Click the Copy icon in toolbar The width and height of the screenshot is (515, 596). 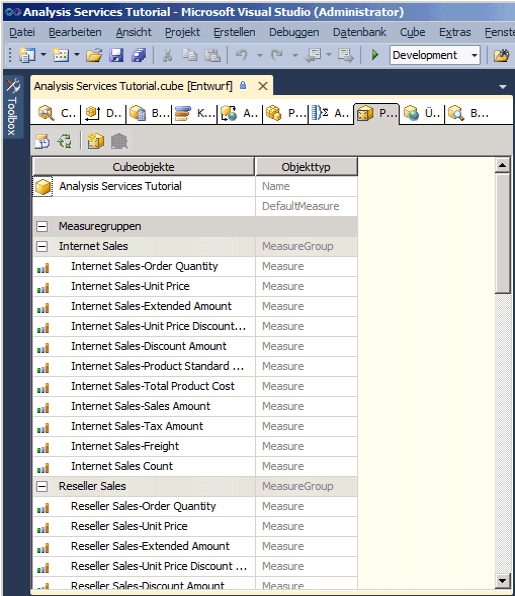coord(189,55)
